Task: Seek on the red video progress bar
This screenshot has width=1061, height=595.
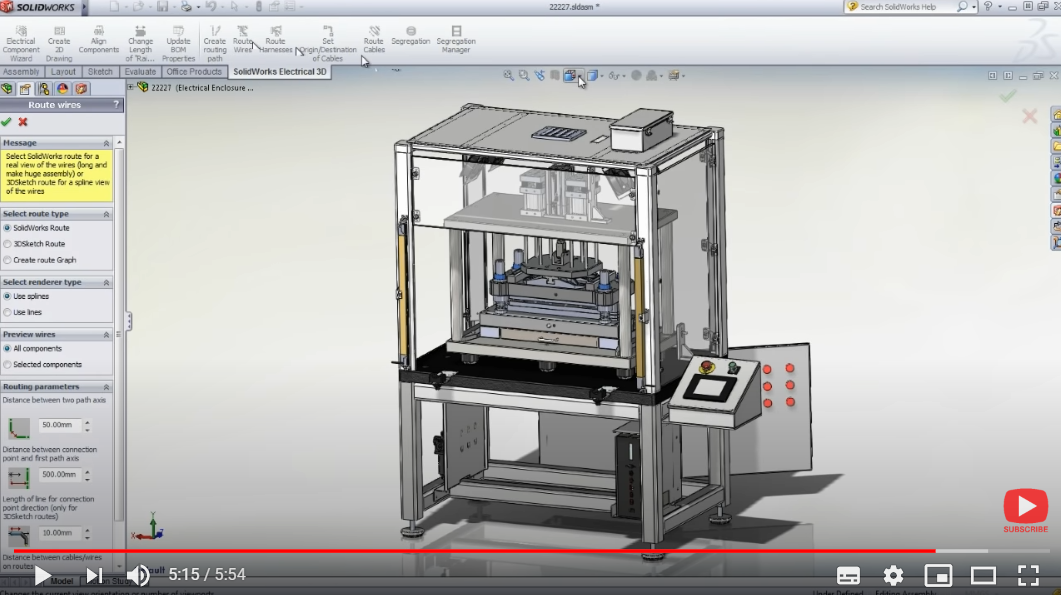Action: [x=530, y=551]
